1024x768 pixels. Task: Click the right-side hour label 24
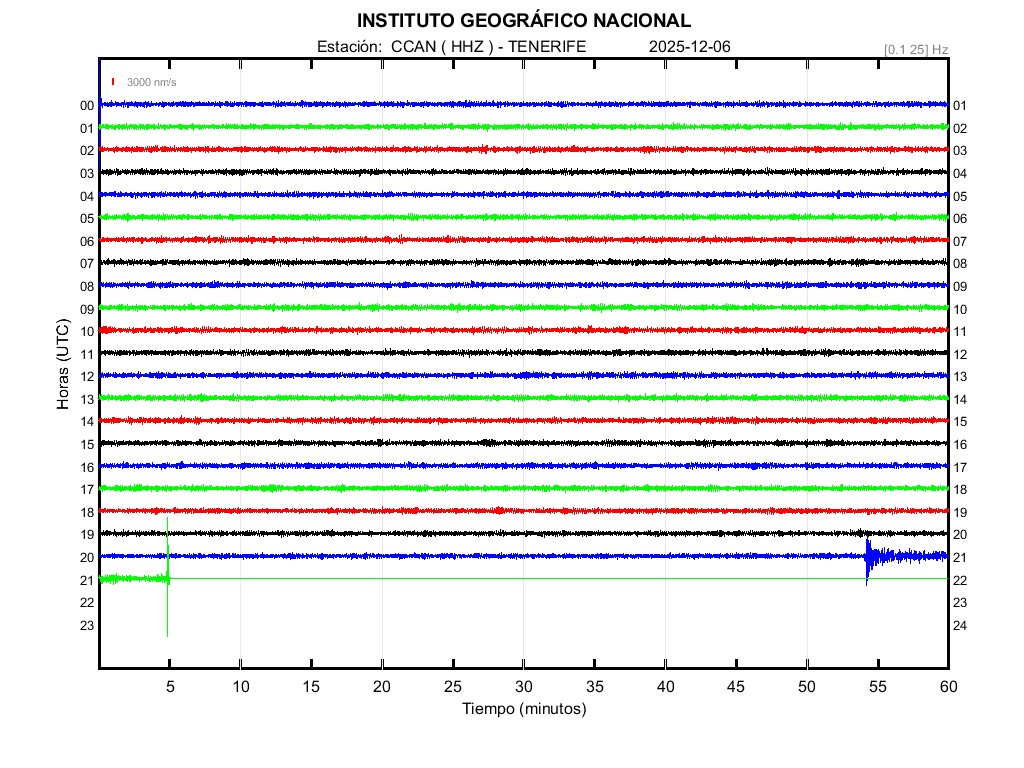[x=960, y=626]
